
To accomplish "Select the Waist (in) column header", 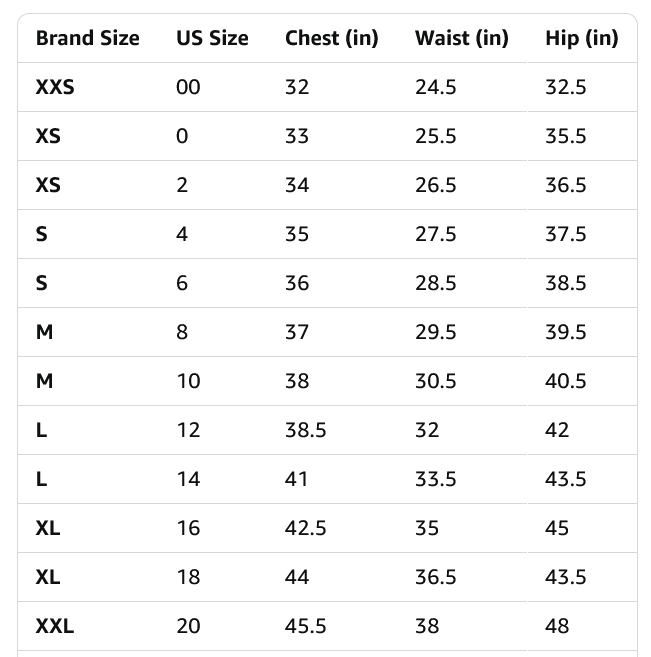I will click(x=461, y=39).
